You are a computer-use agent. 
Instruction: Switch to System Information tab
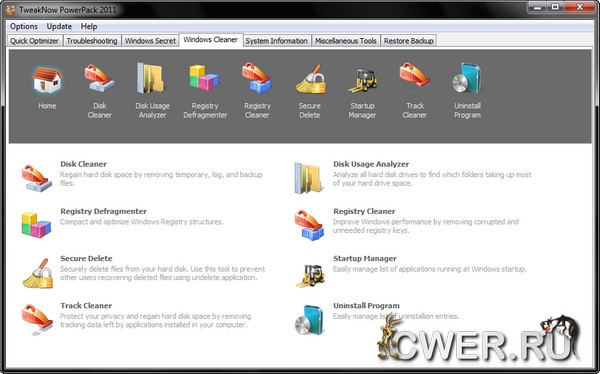click(x=277, y=41)
